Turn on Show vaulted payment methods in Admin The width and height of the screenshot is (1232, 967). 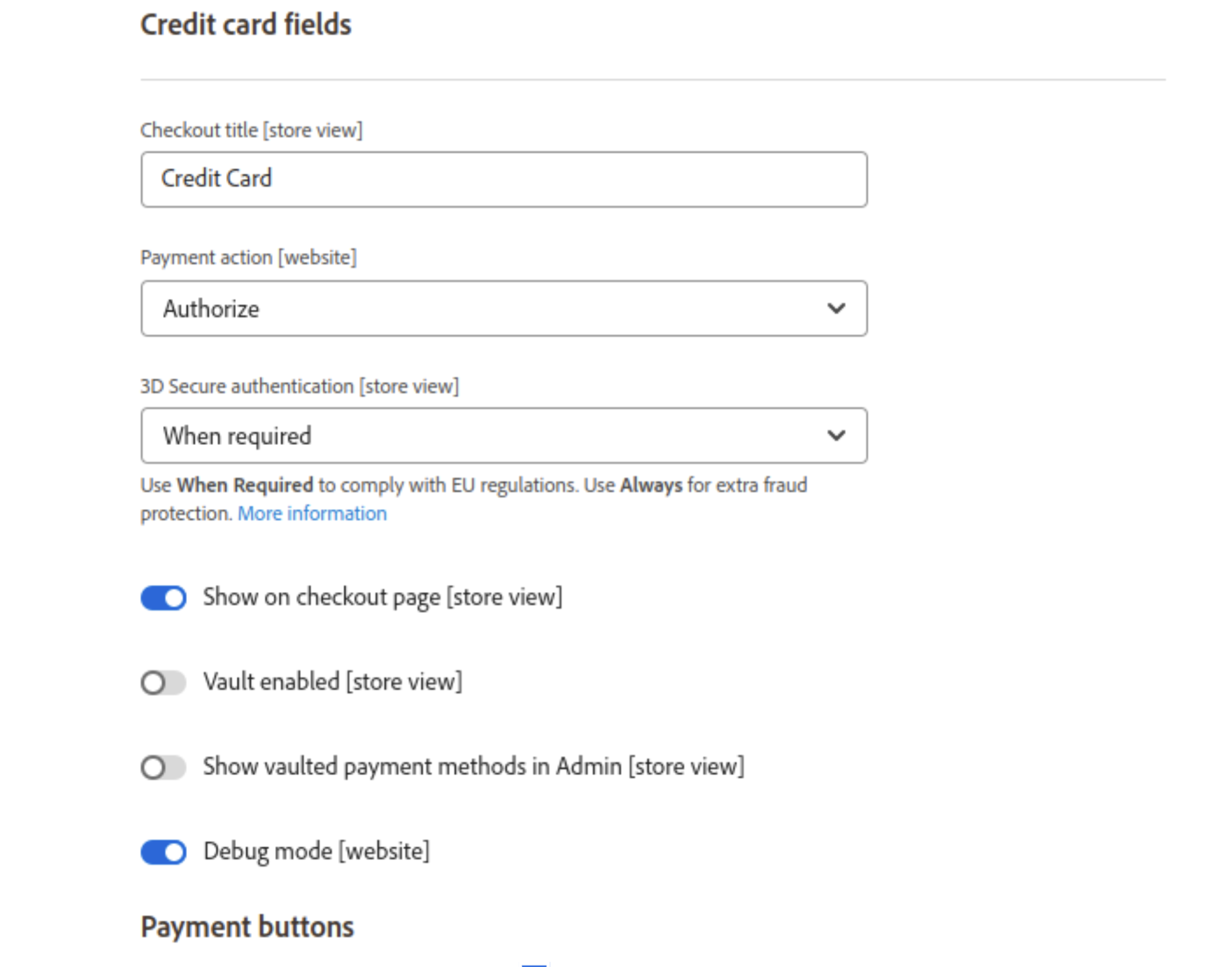pyautogui.click(x=164, y=767)
